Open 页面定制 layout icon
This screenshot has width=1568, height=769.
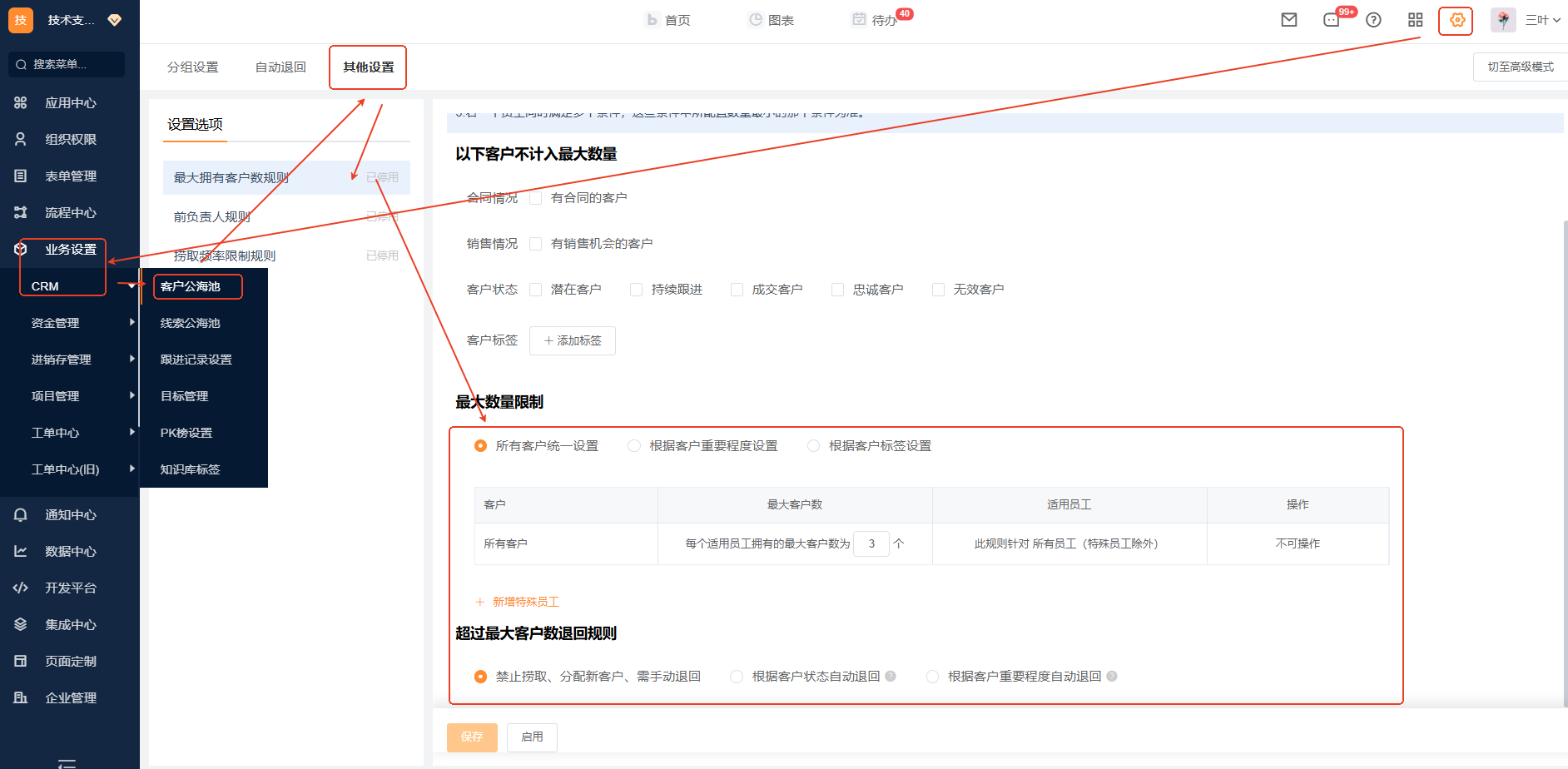click(x=21, y=661)
